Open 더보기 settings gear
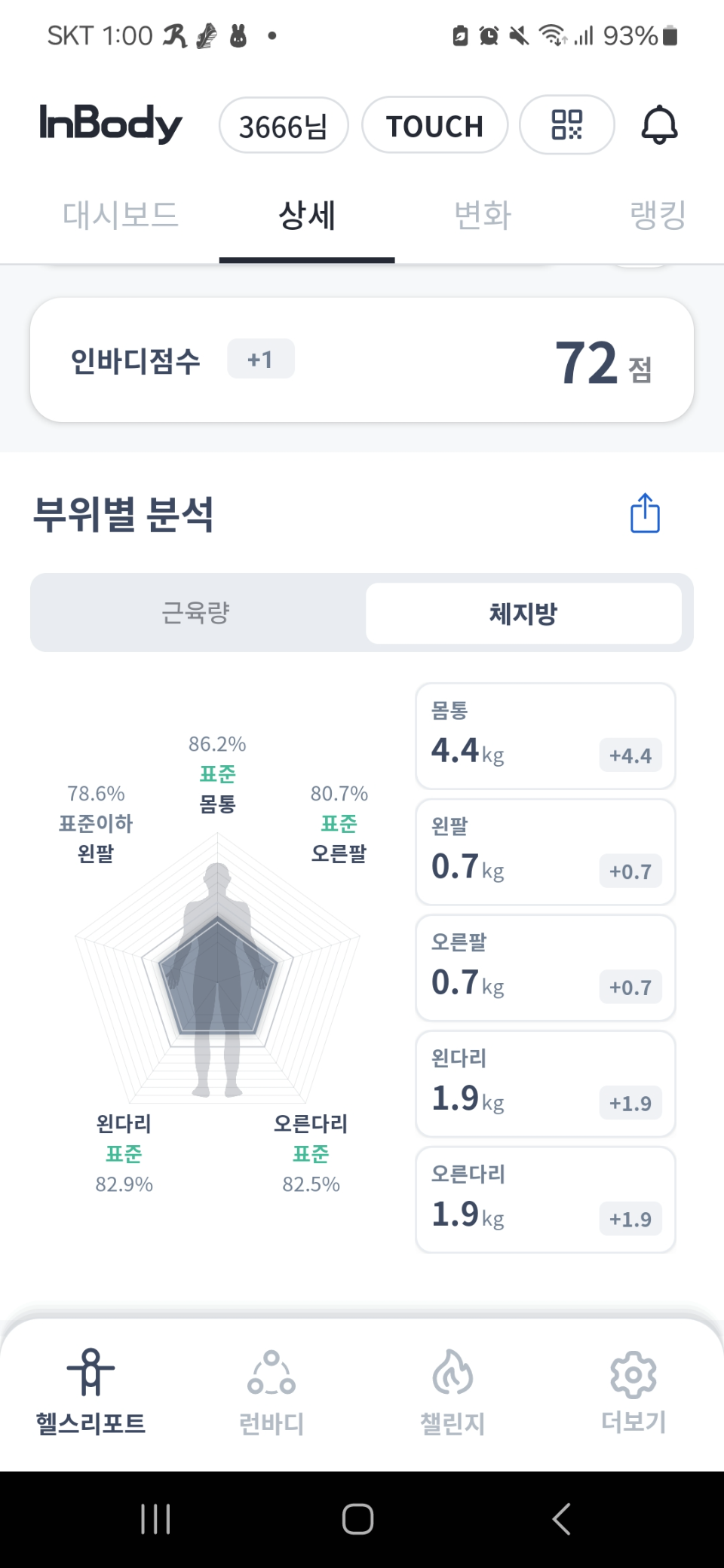This screenshot has height=1568, width=724. pos(633,1375)
